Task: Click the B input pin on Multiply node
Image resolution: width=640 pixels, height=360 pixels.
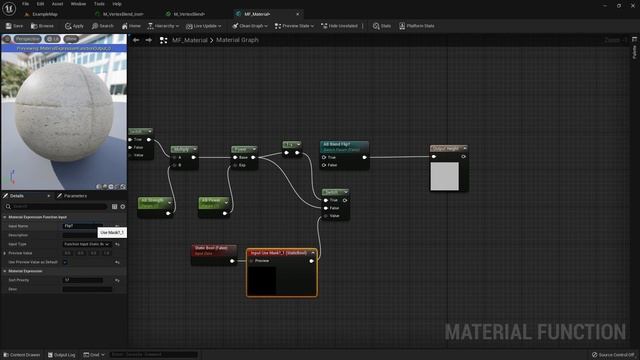Action: click(x=174, y=165)
